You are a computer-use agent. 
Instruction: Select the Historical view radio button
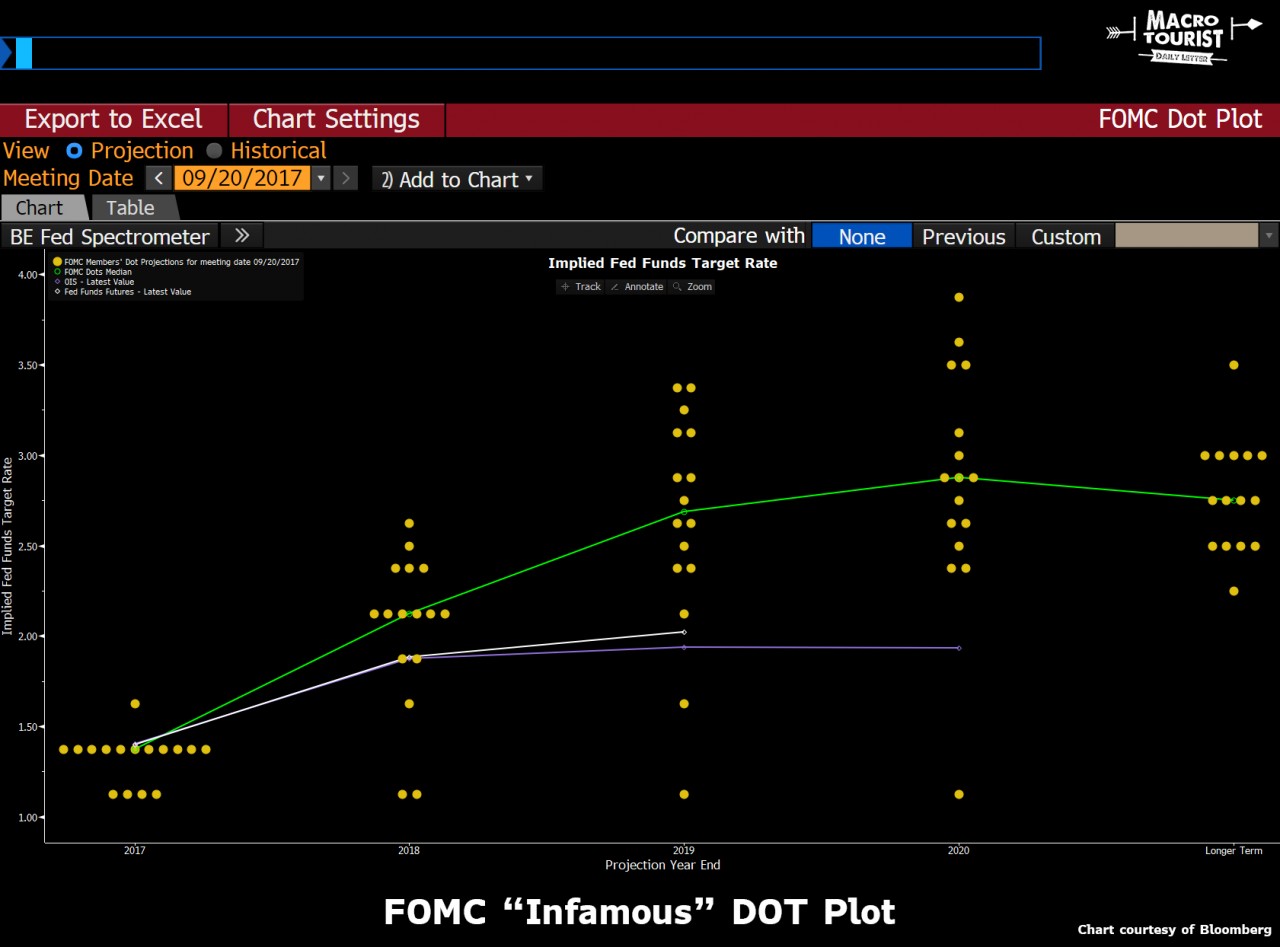214,151
